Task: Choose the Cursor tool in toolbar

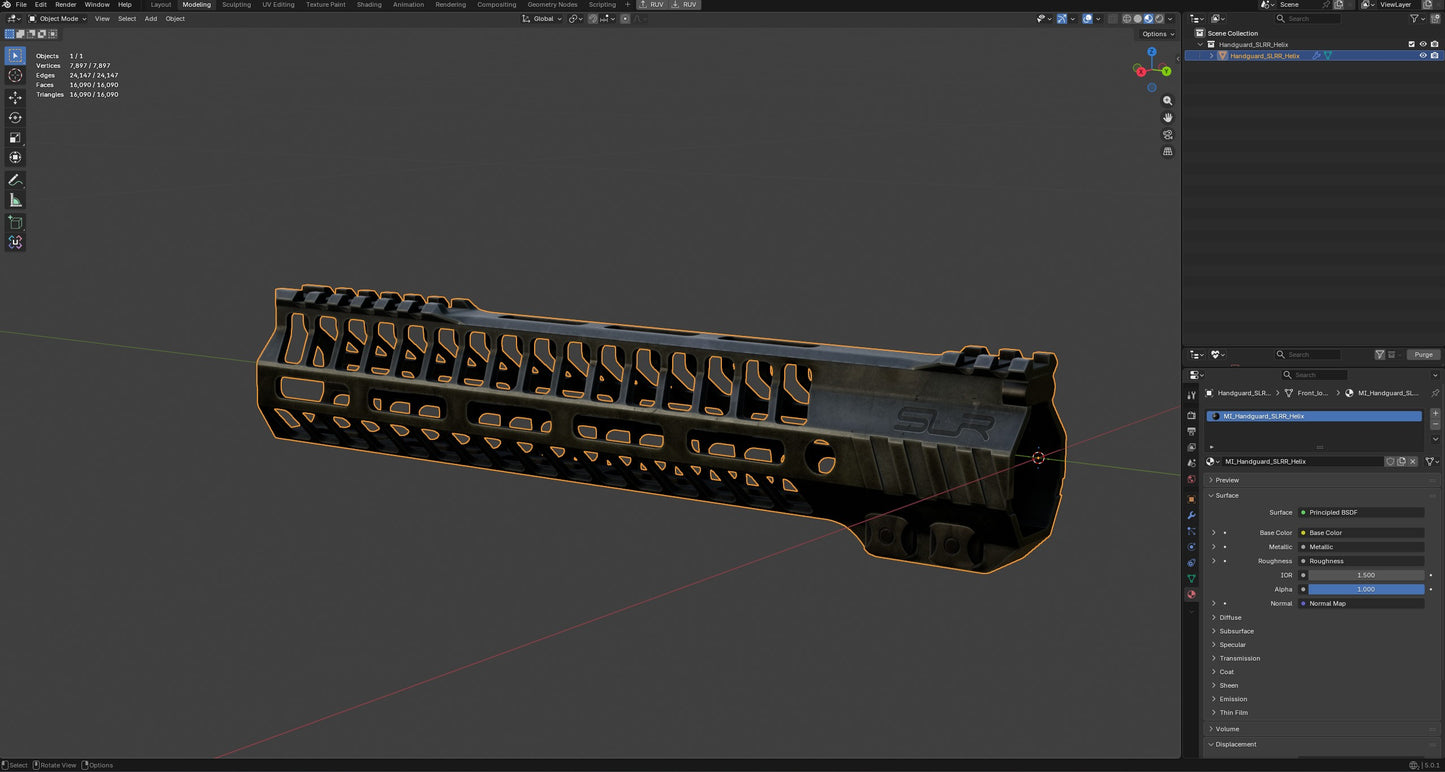Action: (15, 75)
